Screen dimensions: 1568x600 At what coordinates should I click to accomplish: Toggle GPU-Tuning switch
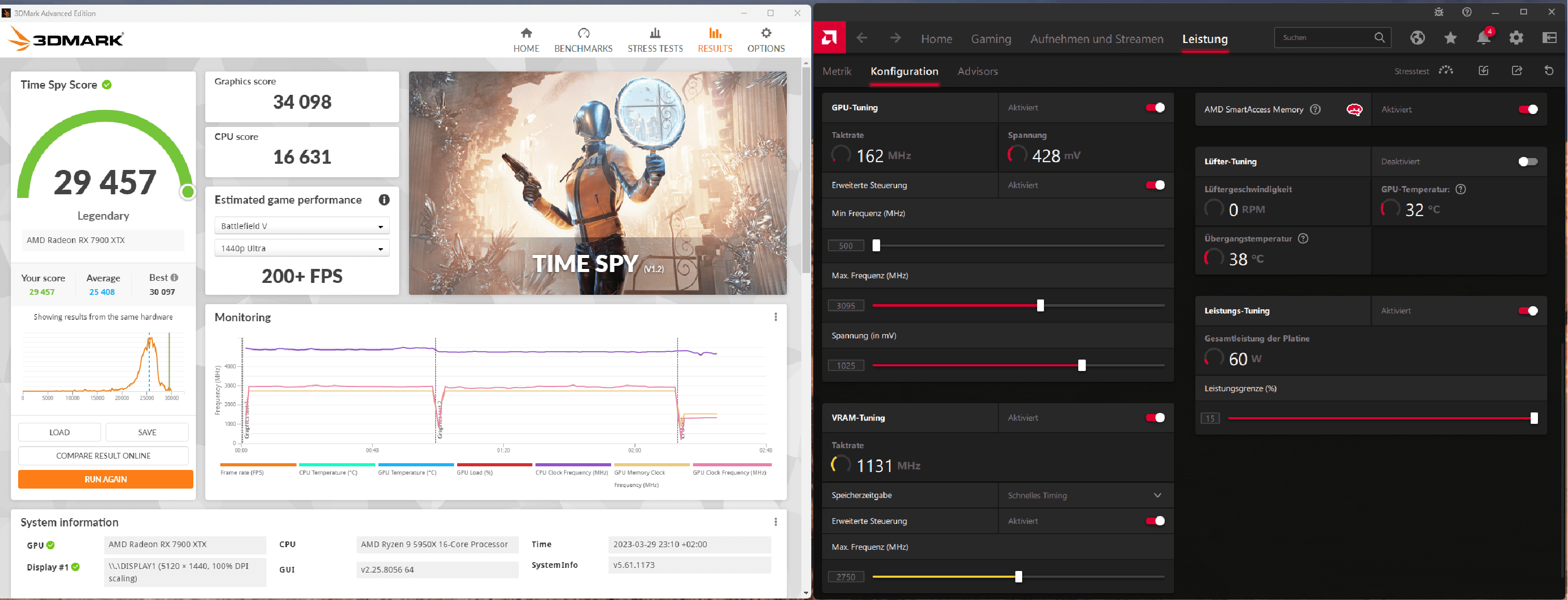point(1155,108)
